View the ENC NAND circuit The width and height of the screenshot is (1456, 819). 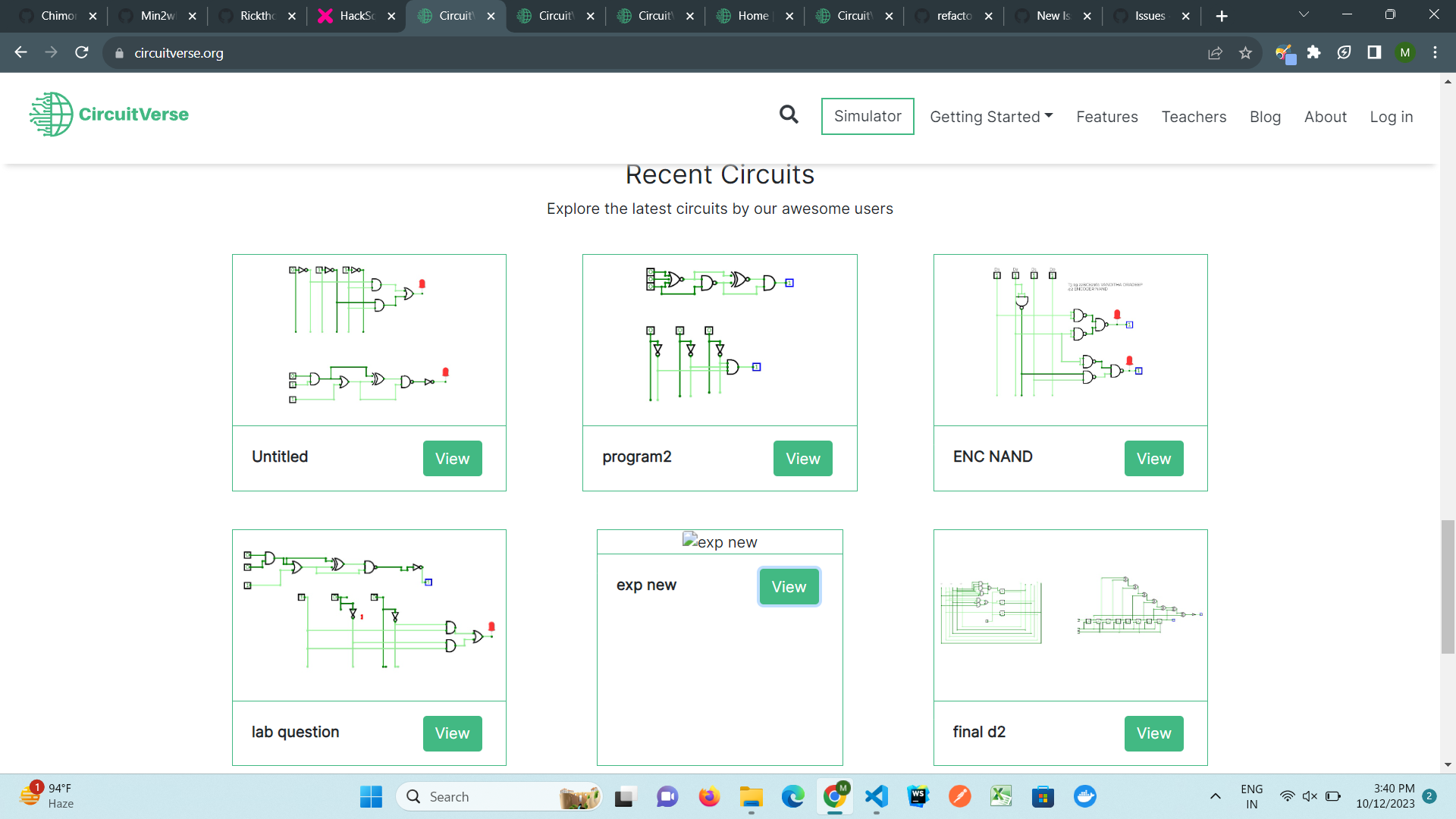click(1153, 458)
